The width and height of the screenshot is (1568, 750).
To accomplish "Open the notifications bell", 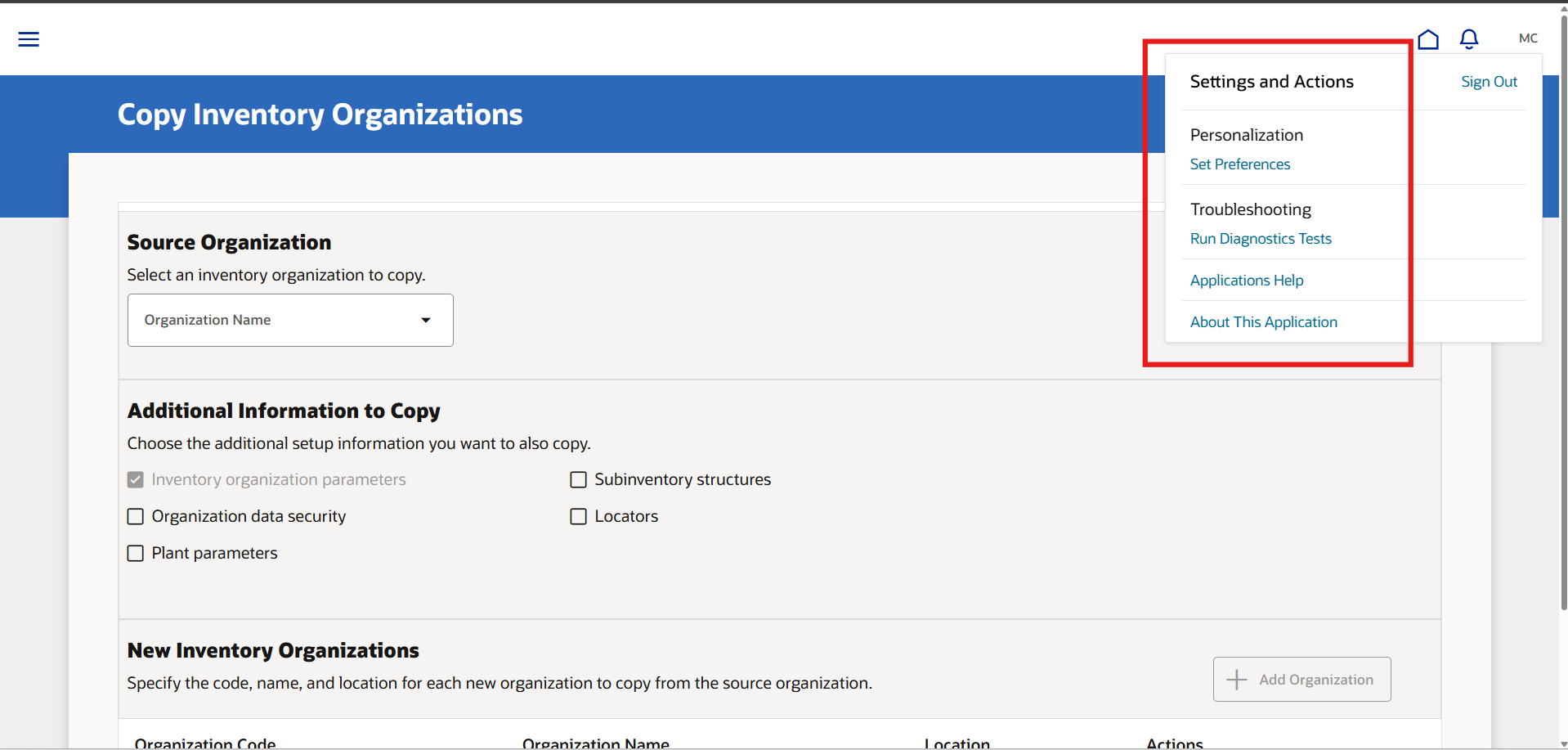I will pyautogui.click(x=1469, y=38).
